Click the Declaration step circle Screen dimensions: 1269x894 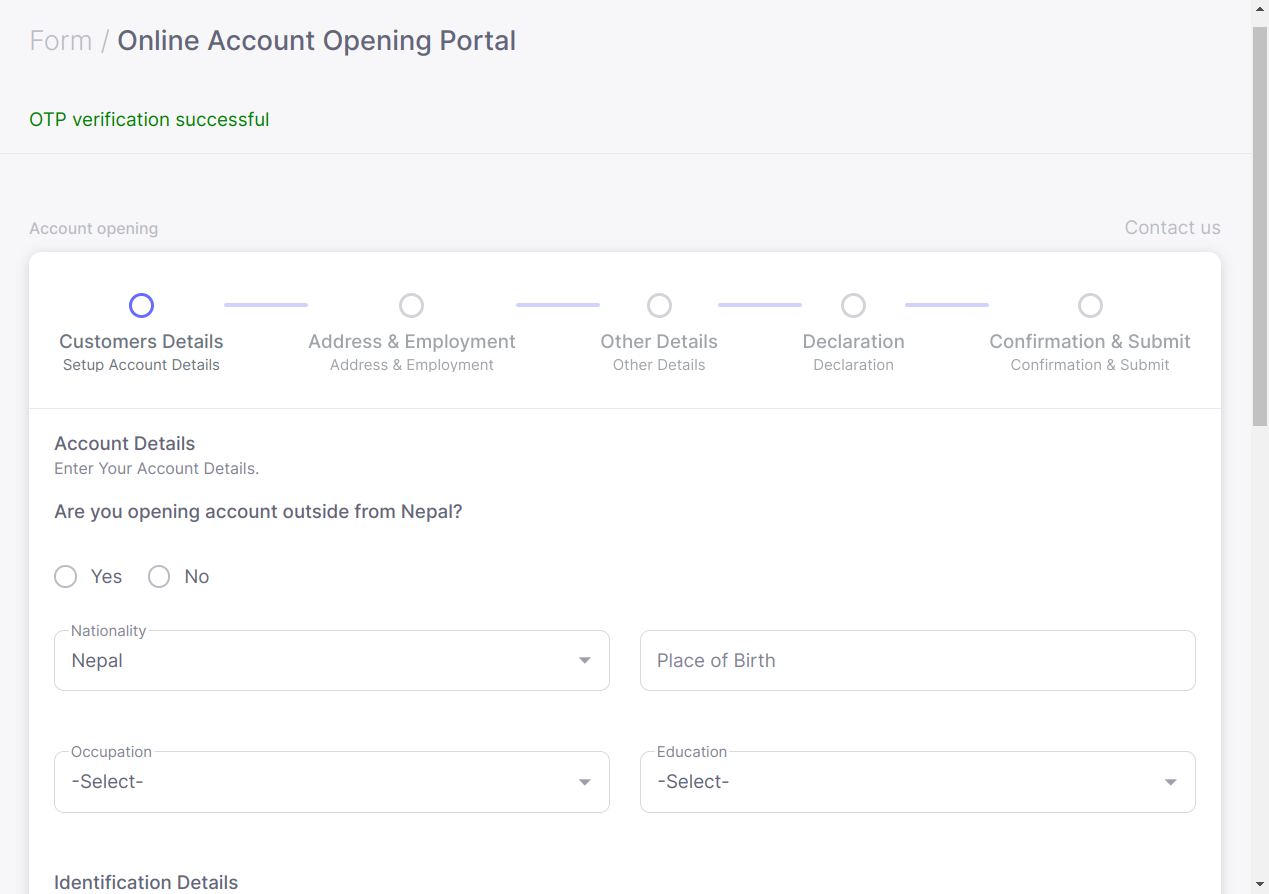(x=853, y=305)
